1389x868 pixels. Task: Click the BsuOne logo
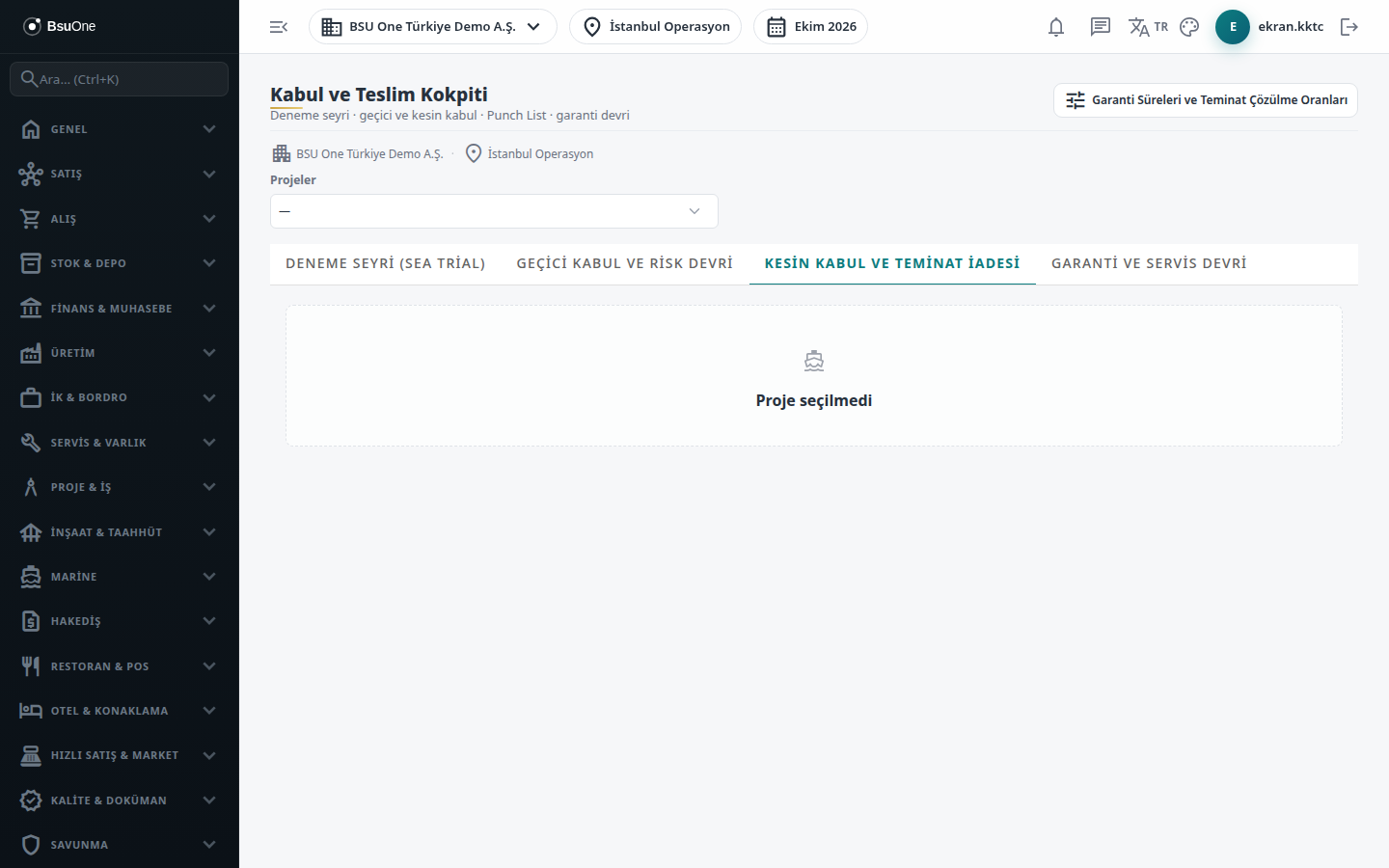click(60, 26)
